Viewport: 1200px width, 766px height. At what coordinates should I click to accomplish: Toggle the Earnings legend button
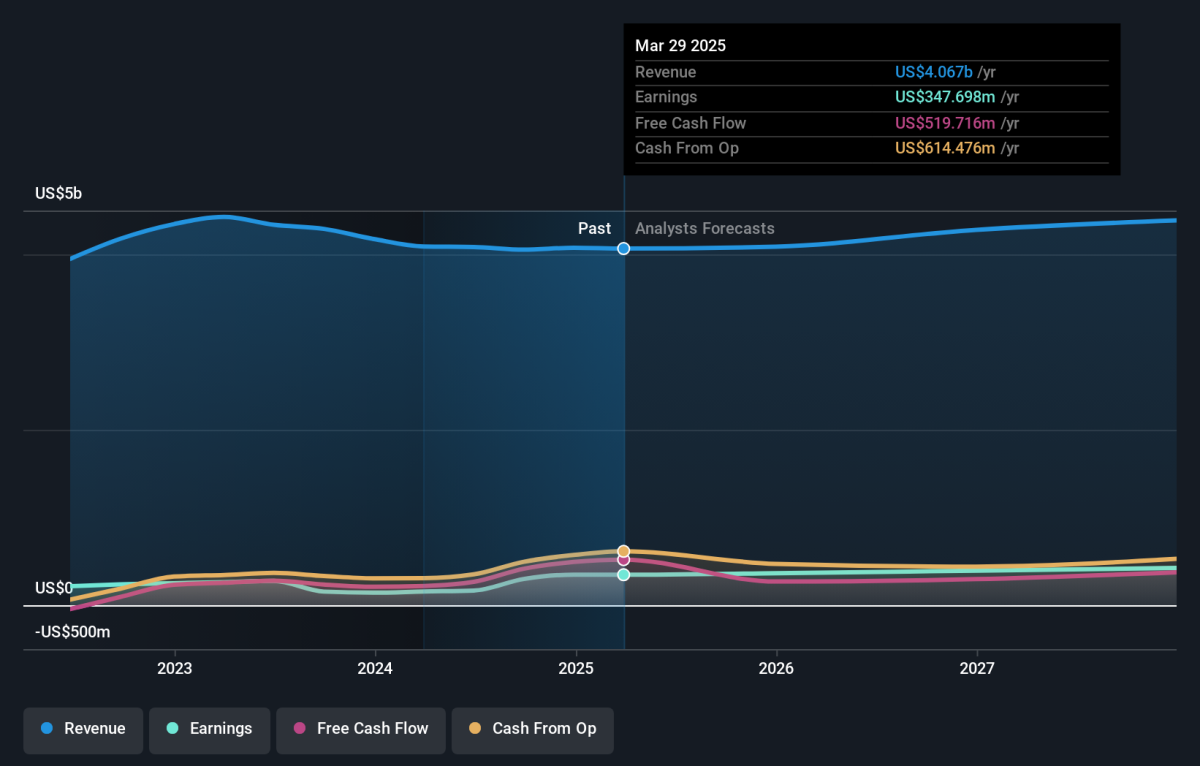[x=209, y=729]
